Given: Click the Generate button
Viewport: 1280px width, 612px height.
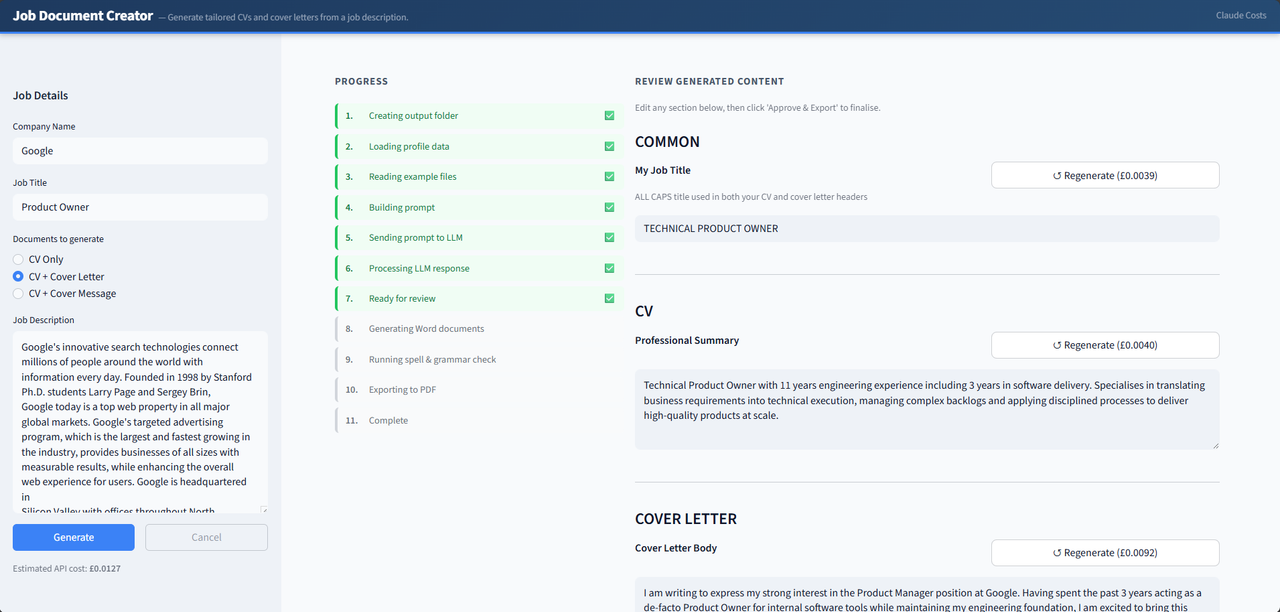Looking at the screenshot, I should click(73, 537).
